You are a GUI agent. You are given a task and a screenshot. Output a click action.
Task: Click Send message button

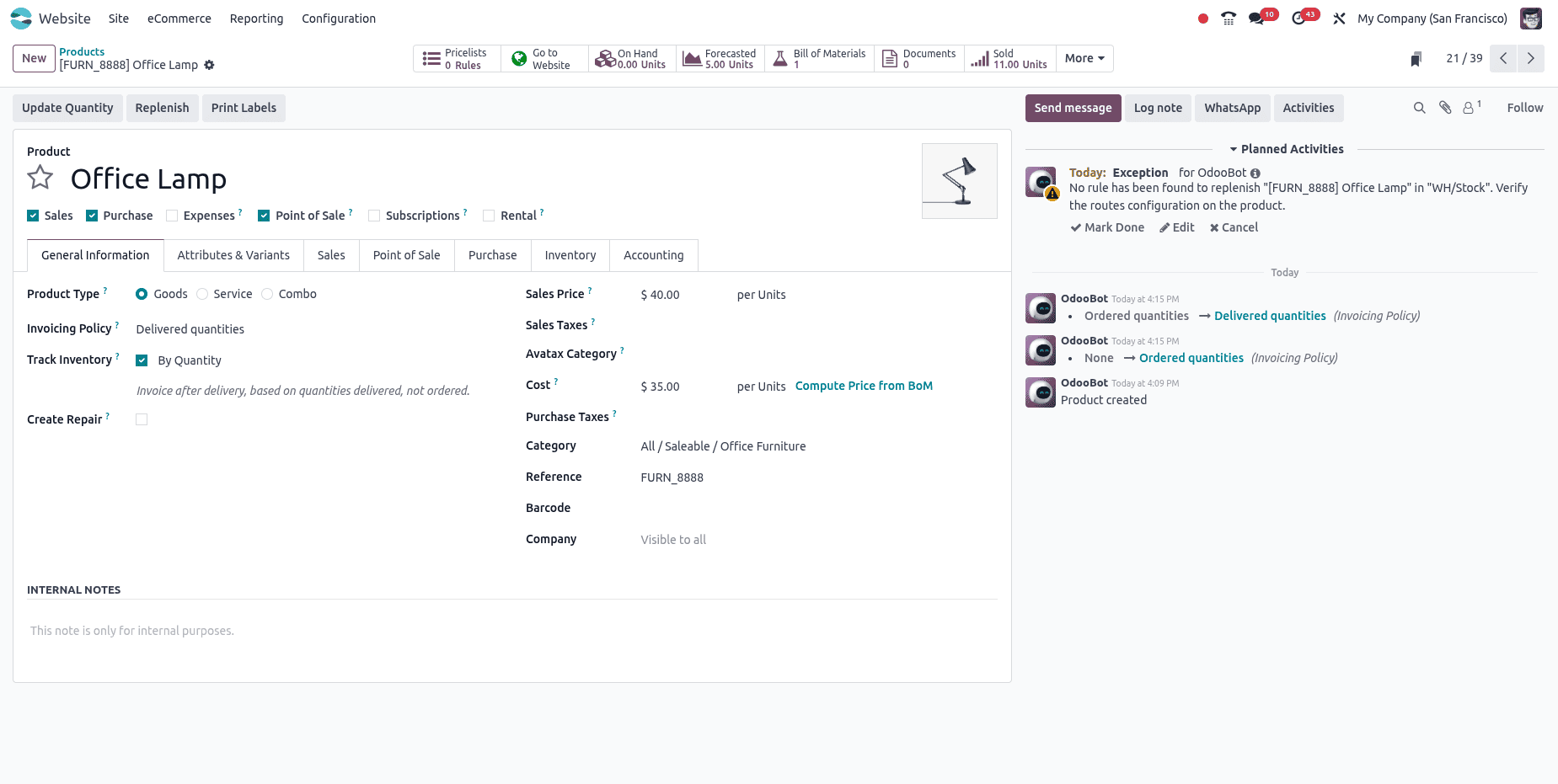coord(1073,108)
